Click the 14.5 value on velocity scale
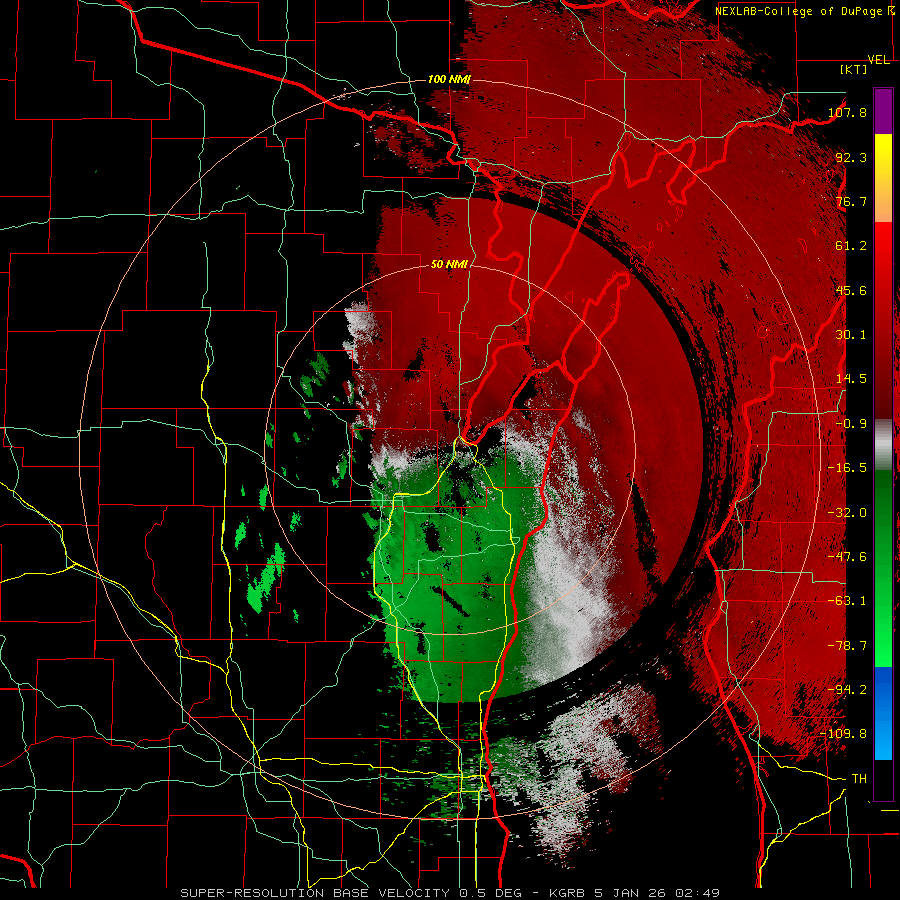 coord(851,379)
